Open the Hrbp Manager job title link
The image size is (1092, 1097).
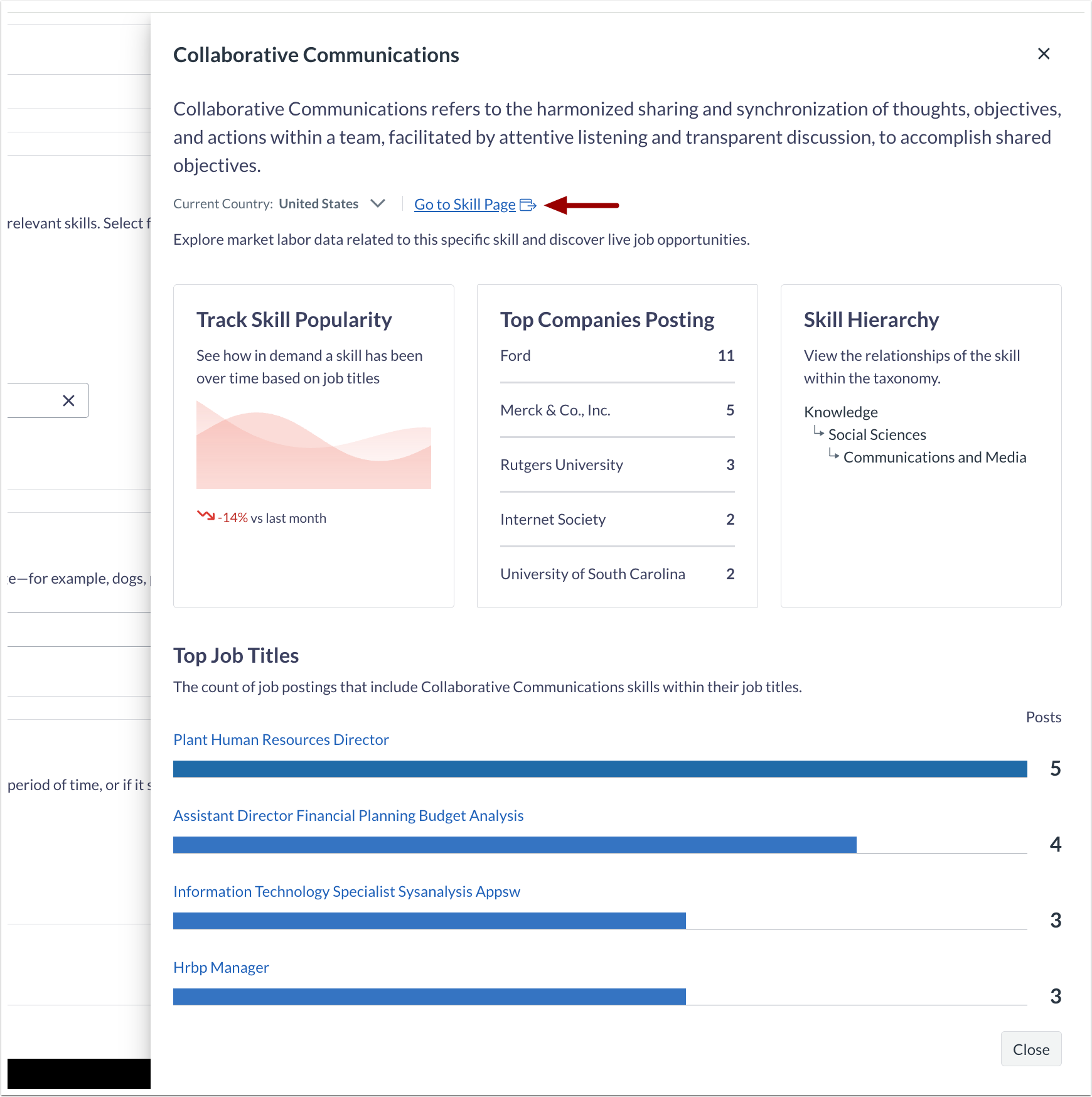(221, 968)
